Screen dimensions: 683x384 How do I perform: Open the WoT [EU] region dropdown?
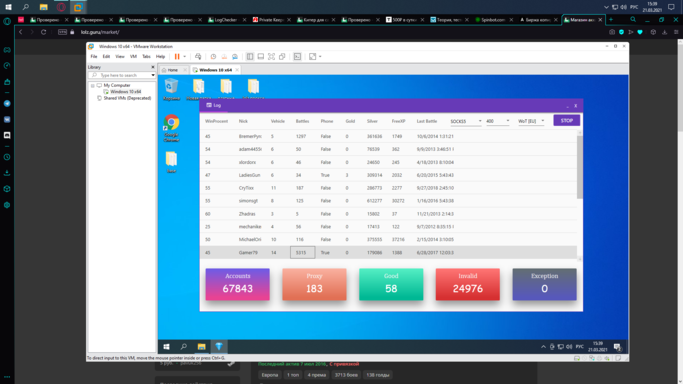point(531,121)
